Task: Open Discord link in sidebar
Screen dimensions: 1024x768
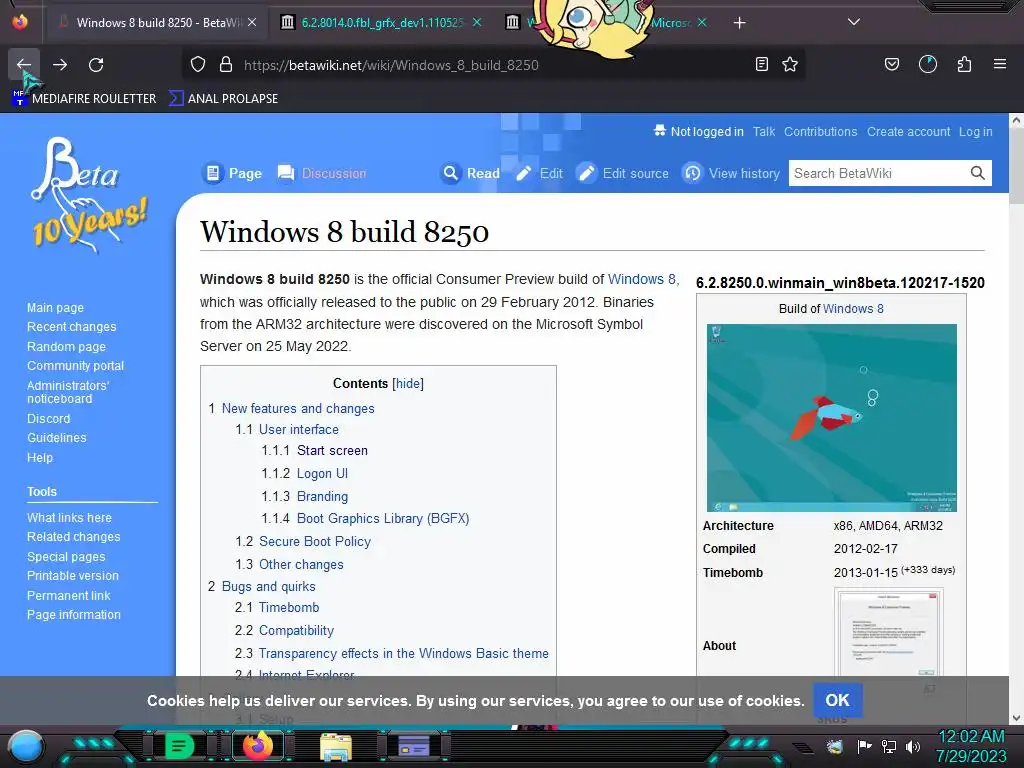Action: tap(48, 419)
